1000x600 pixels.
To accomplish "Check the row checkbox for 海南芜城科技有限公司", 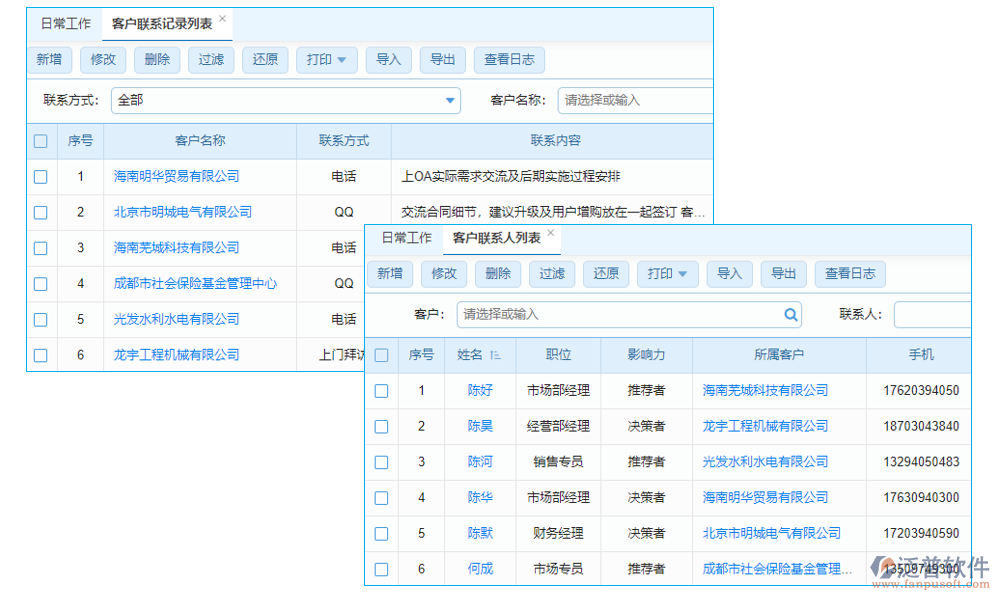I will pyautogui.click(x=40, y=247).
